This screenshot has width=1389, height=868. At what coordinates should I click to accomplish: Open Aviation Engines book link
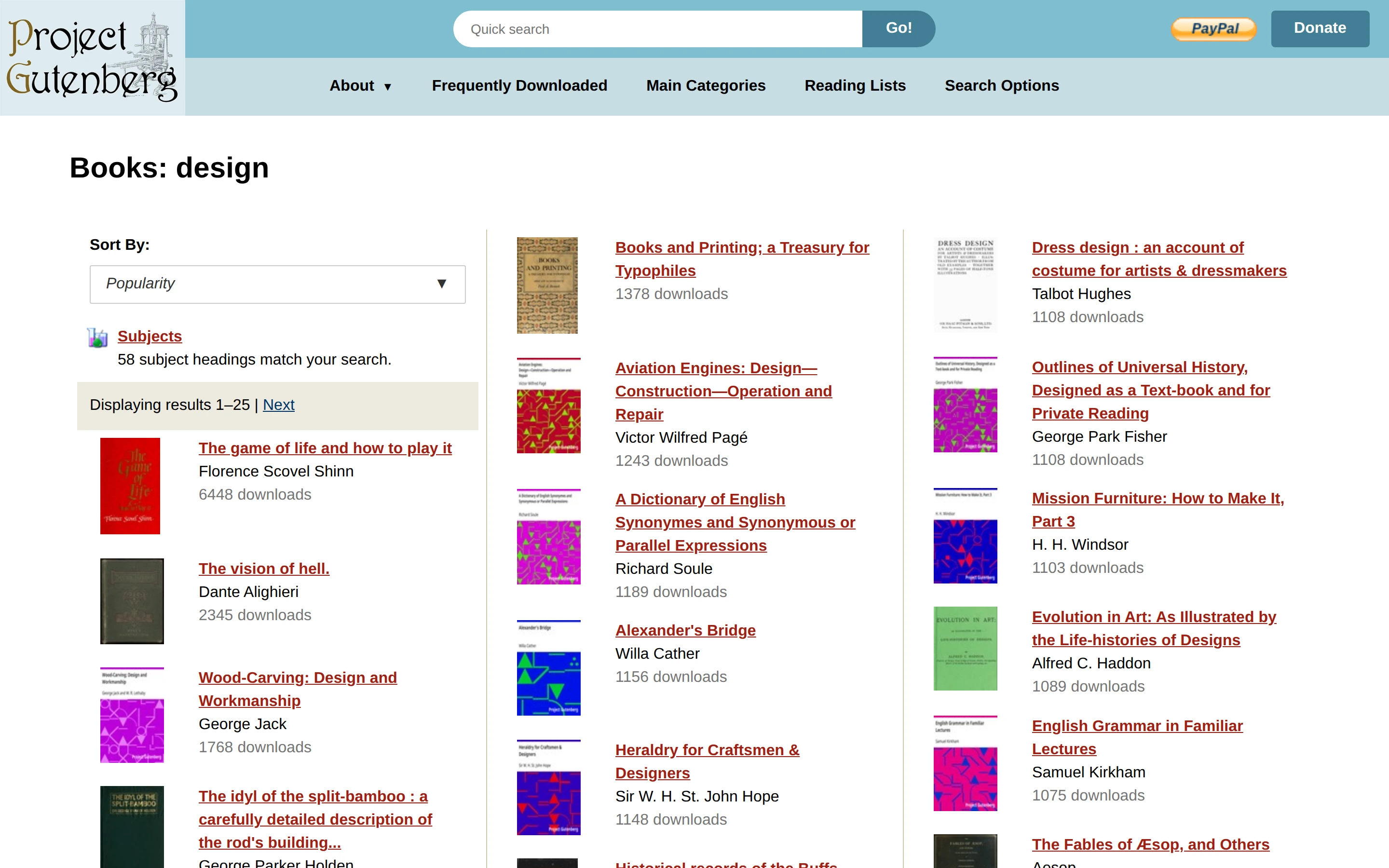click(x=723, y=391)
